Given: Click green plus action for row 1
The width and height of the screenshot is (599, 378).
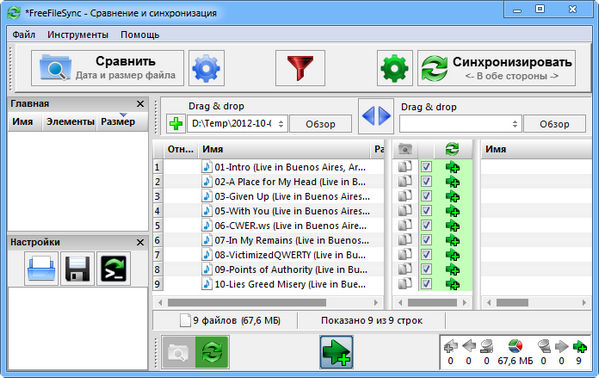Looking at the screenshot, I should coord(453,167).
